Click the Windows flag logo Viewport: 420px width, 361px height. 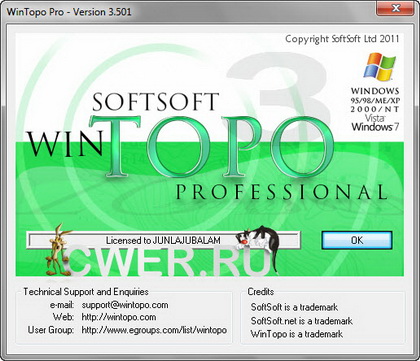point(379,67)
